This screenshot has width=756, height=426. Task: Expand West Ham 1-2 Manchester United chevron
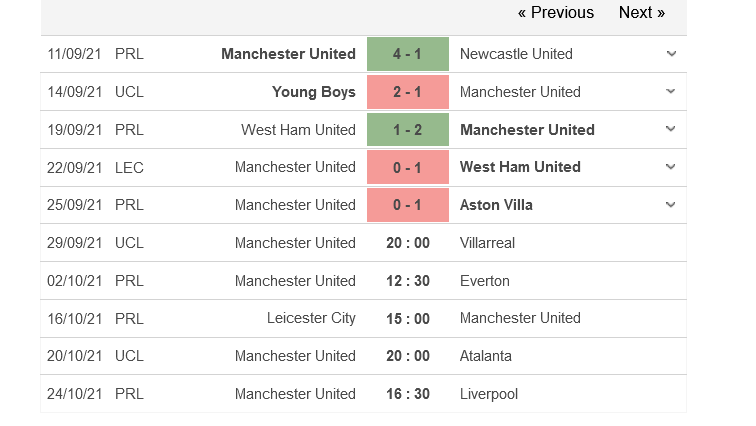tap(671, 129)
